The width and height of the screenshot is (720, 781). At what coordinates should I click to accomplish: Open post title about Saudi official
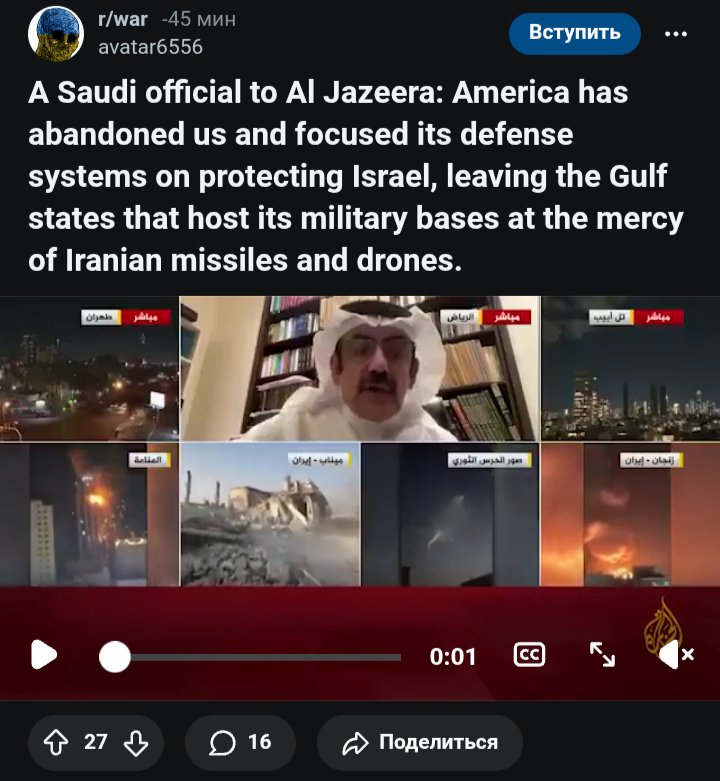356,176
